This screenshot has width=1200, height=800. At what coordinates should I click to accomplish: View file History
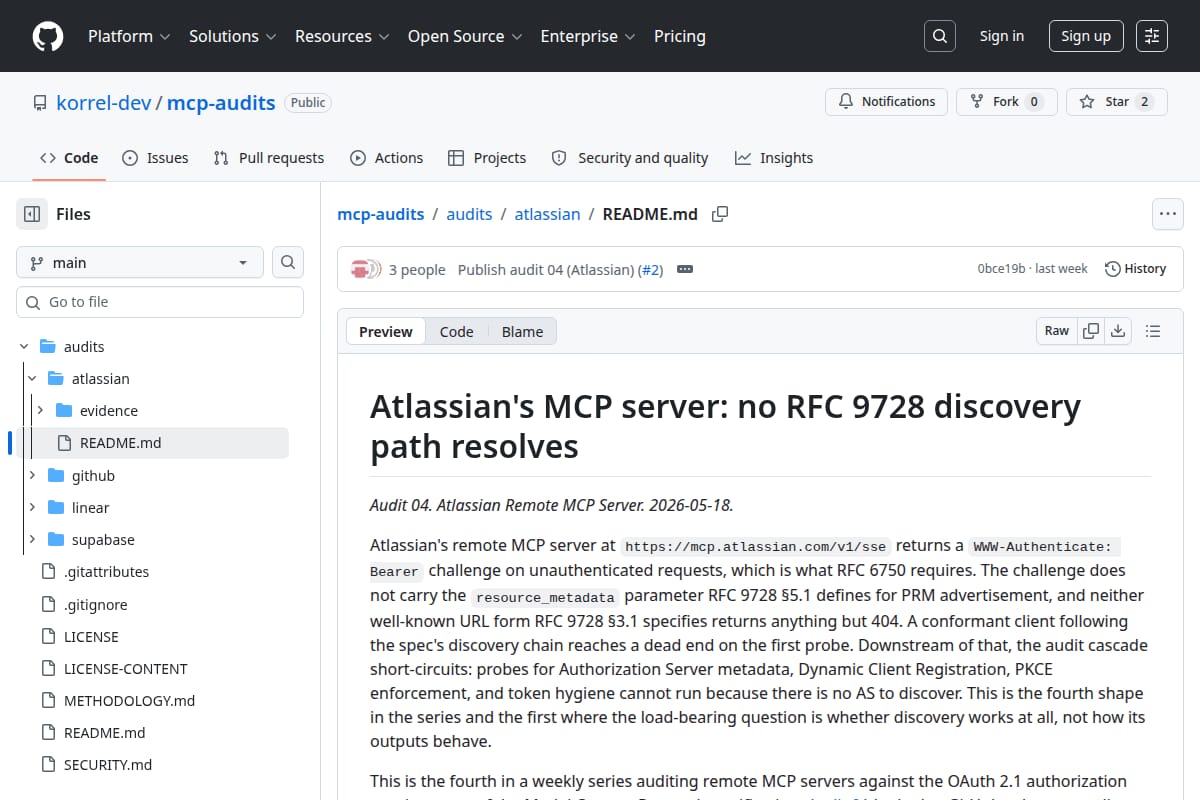tap(1135, 269)
